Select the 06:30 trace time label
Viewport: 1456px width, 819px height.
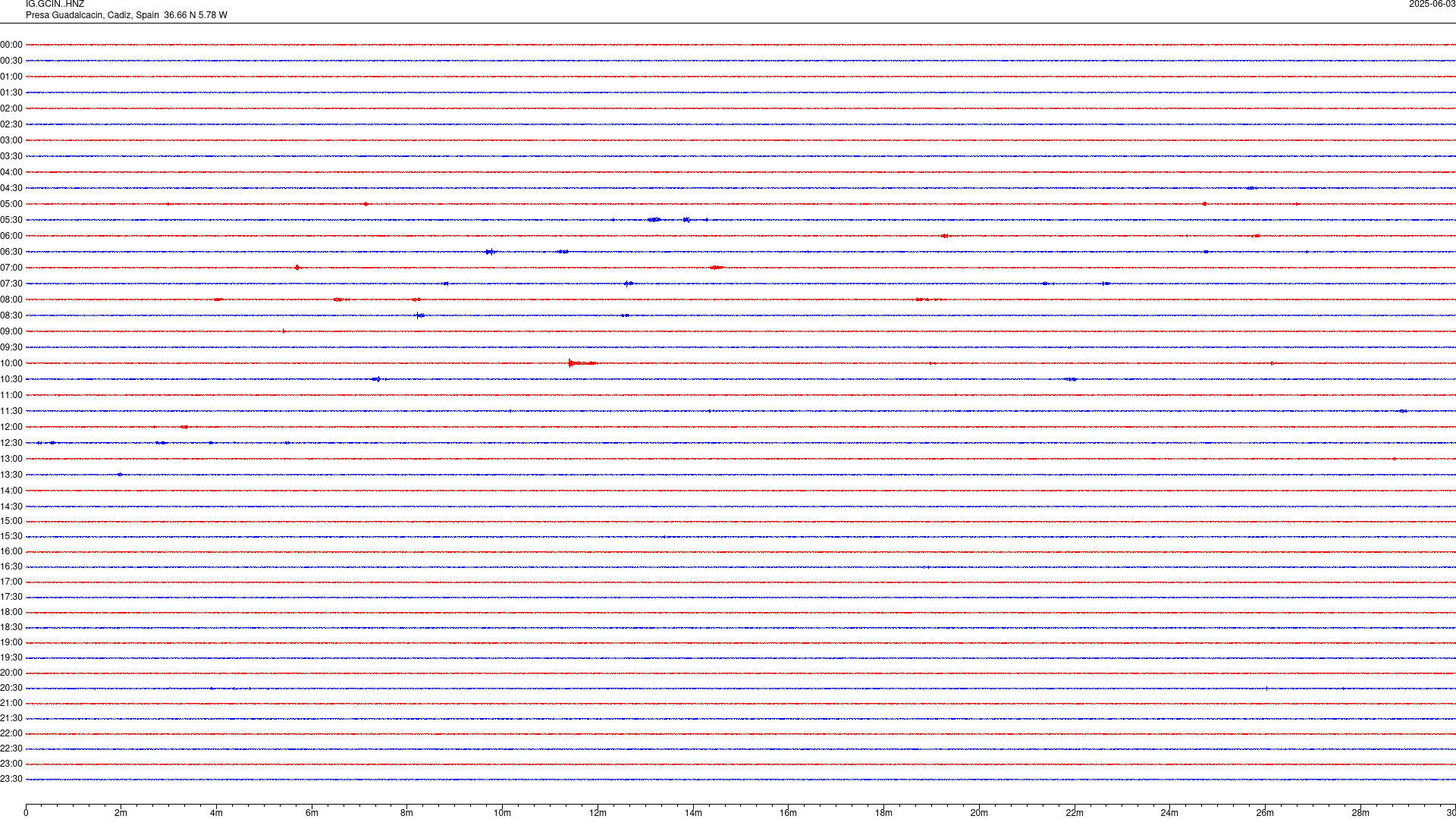tap(11, 252)
